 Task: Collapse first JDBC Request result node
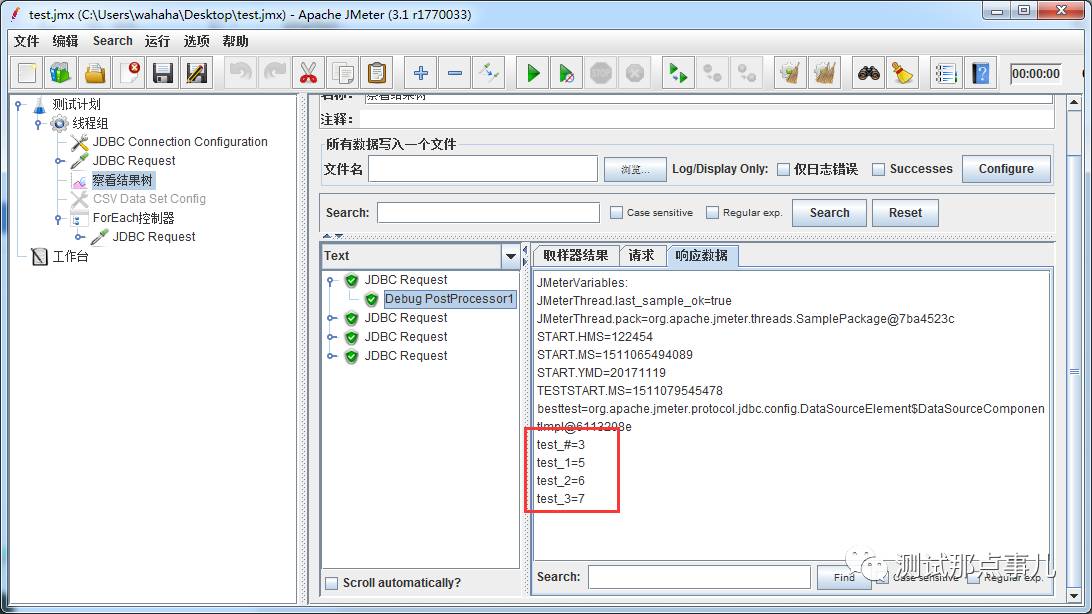point(332,281)
